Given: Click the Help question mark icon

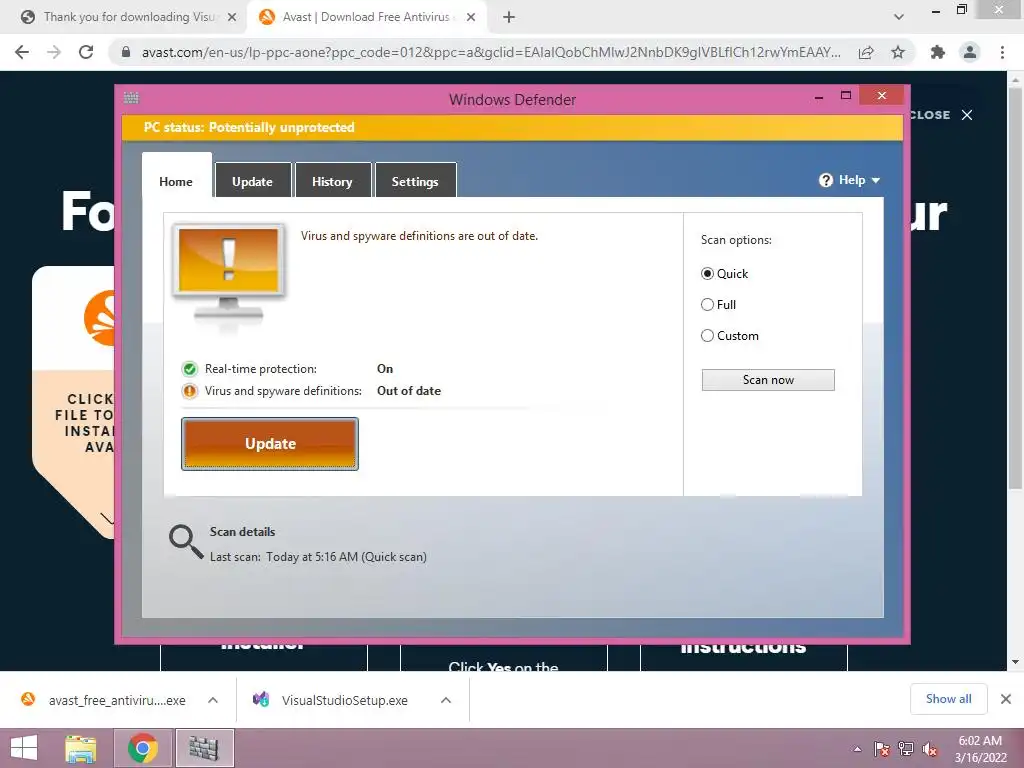Looking at the screenshot, I should click(x=826, y=180).
